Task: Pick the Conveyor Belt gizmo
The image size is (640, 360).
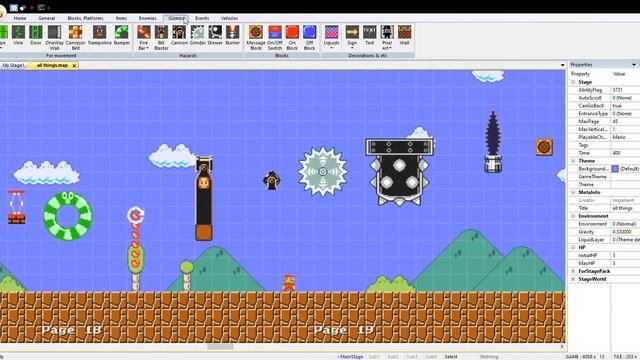Action: [x=76, y=38]
